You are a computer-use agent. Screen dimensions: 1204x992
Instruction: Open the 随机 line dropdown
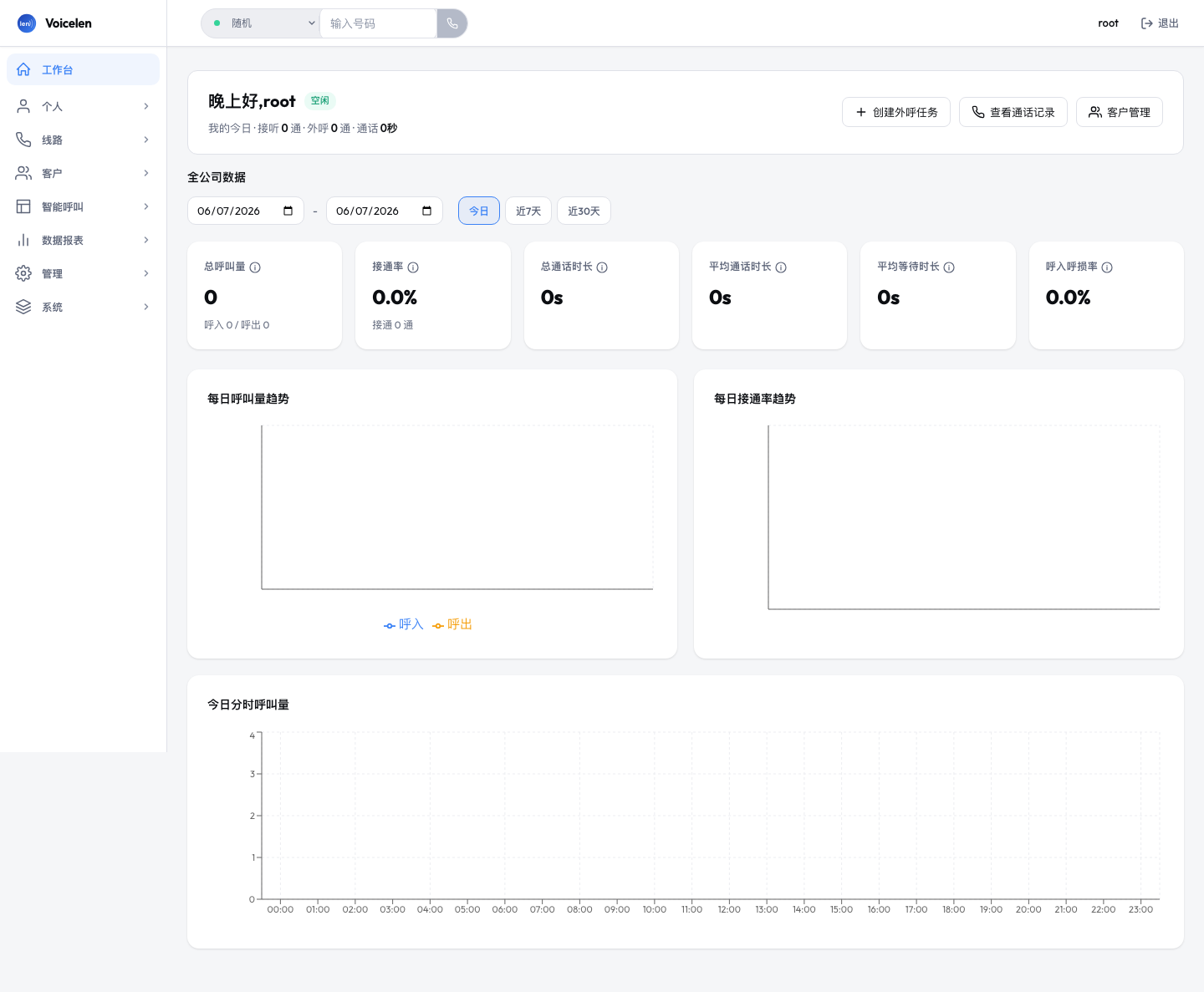pos(261,23)
